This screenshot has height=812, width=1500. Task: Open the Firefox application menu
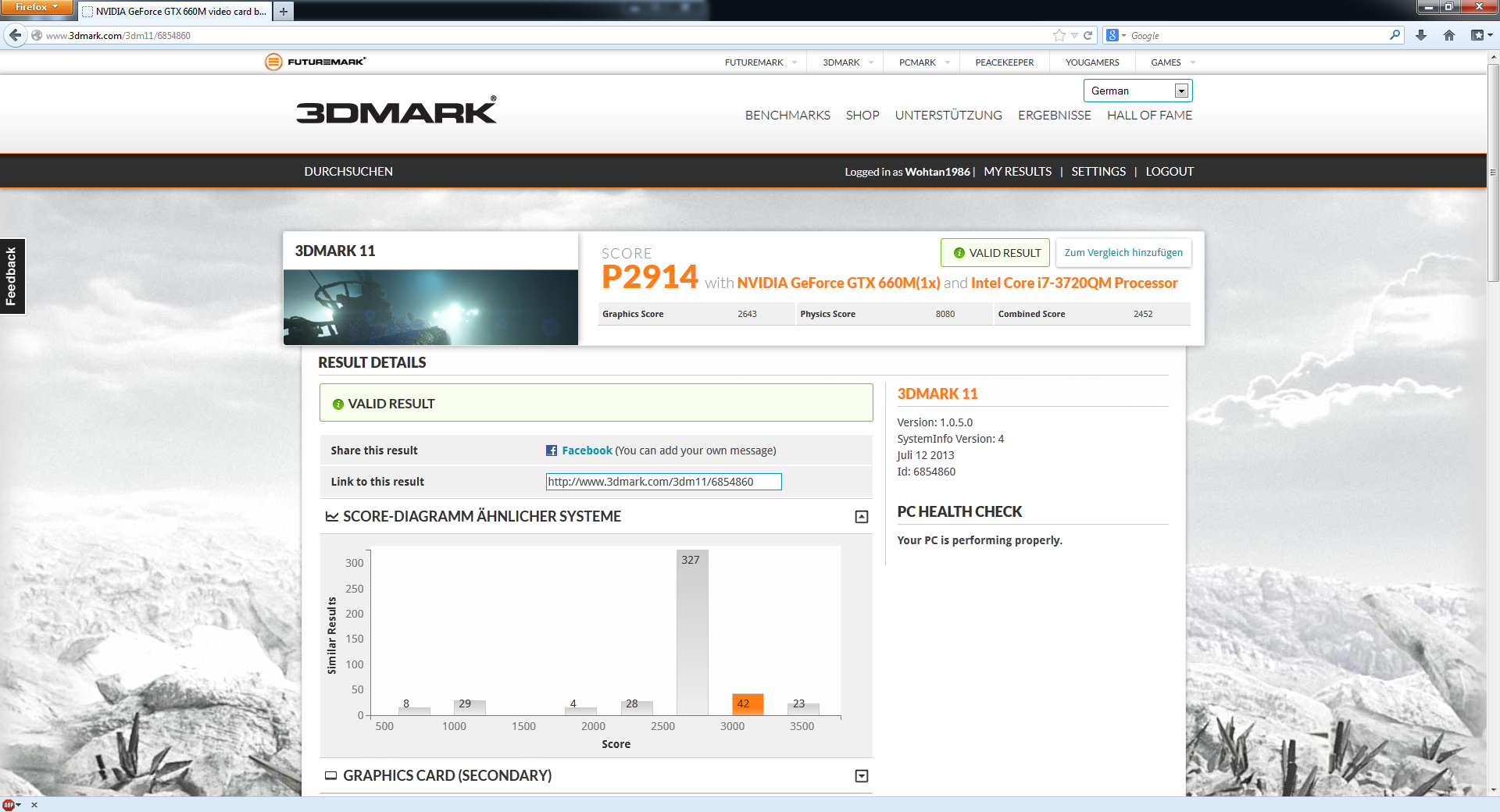[x=37, y=7]
